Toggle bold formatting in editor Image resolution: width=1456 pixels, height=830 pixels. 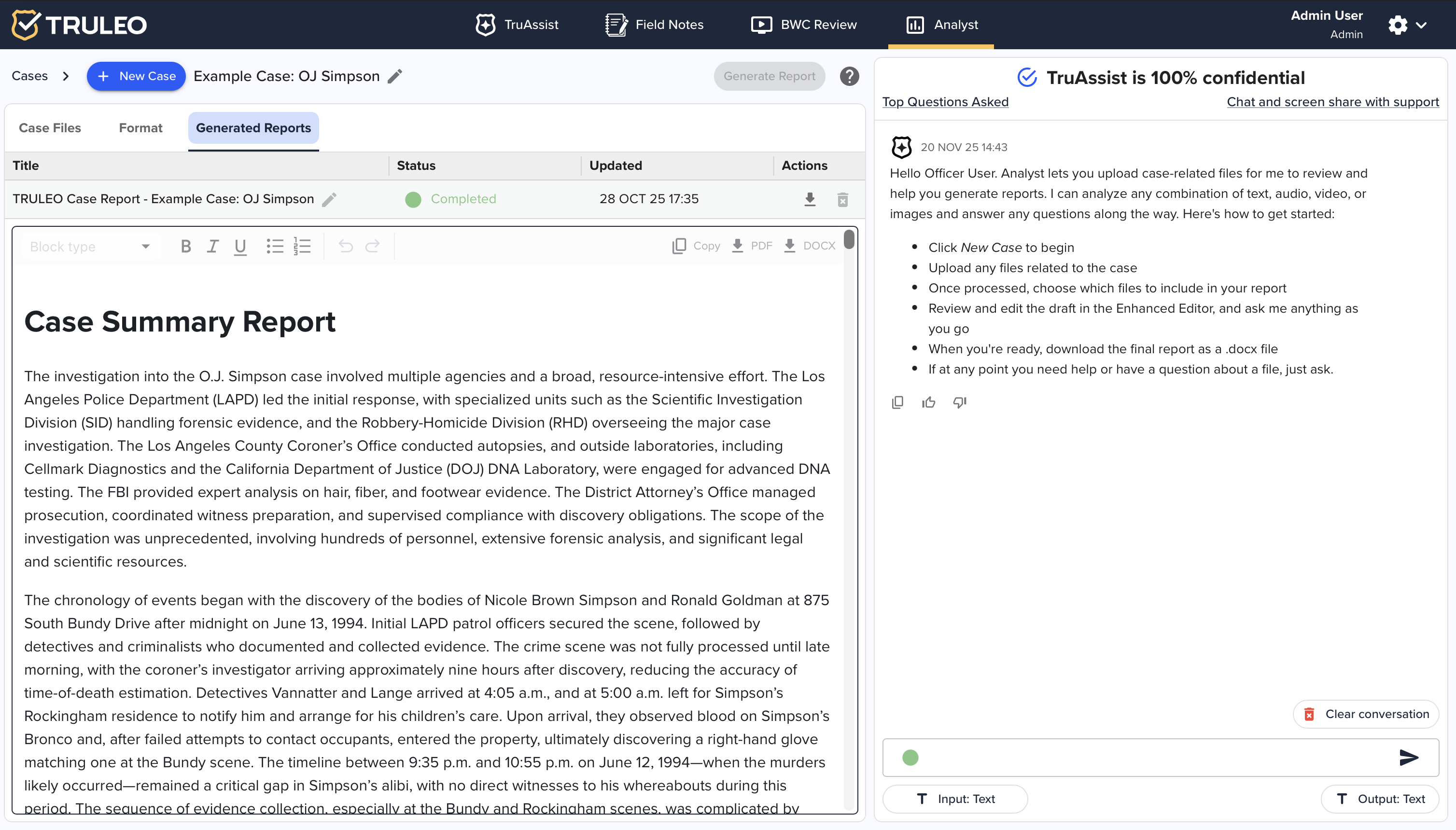(185, 246)
